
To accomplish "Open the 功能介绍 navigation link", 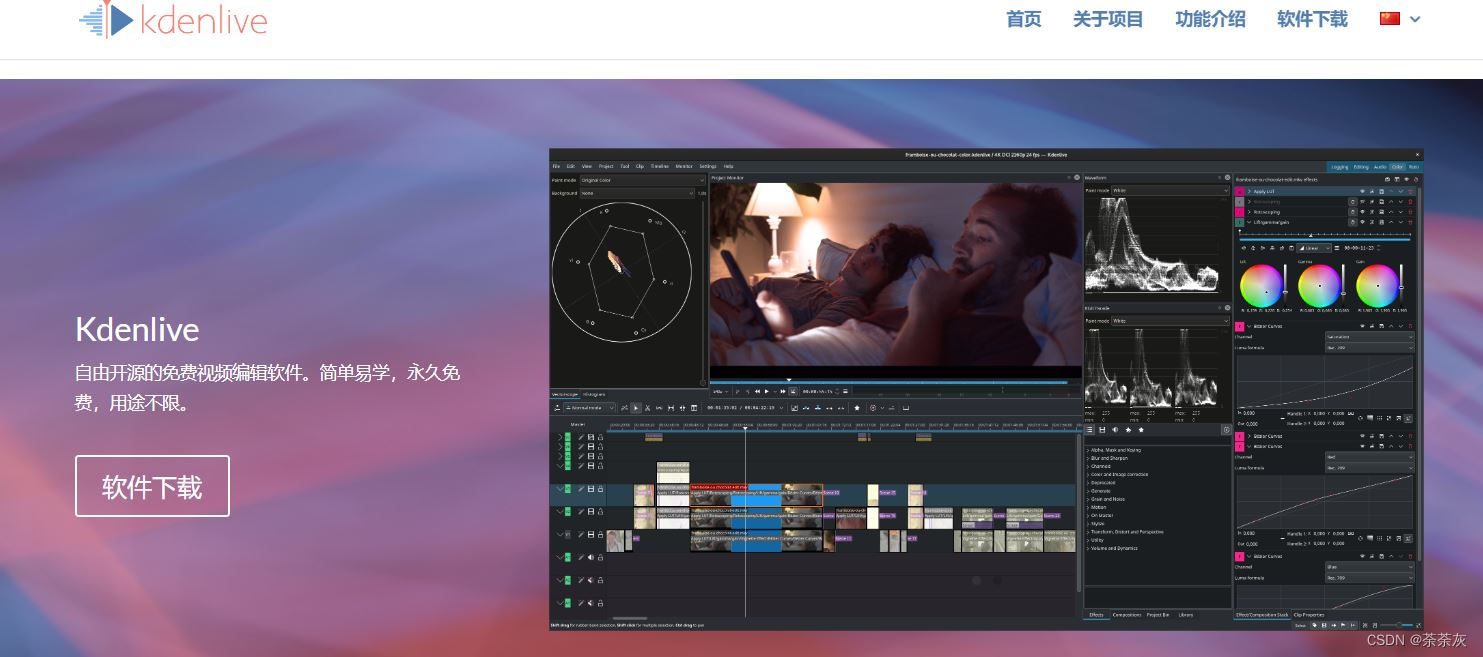I will [x=1210, y=19].
